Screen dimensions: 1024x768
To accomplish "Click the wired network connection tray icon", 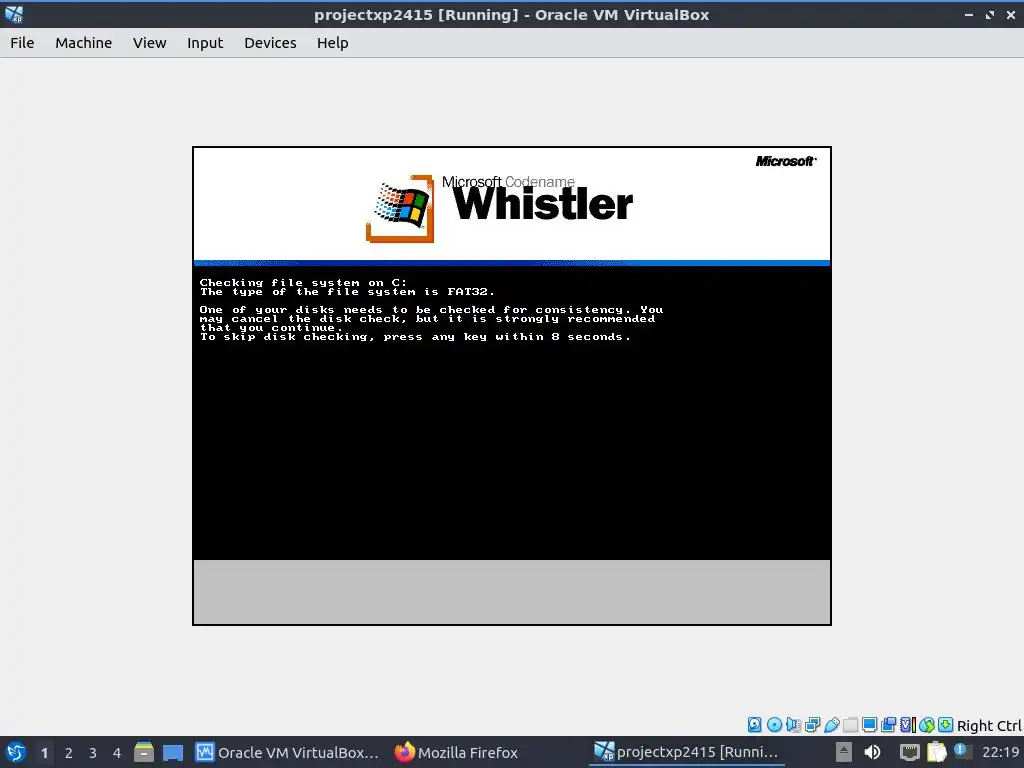I will [909, 752].
